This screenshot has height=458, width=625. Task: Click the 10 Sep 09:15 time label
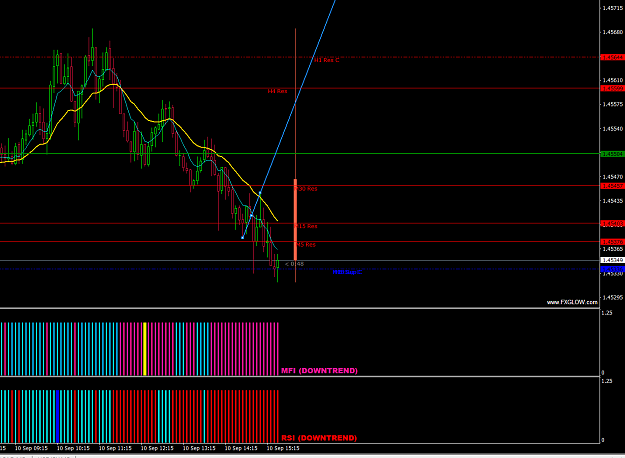[x=31, y=448]
